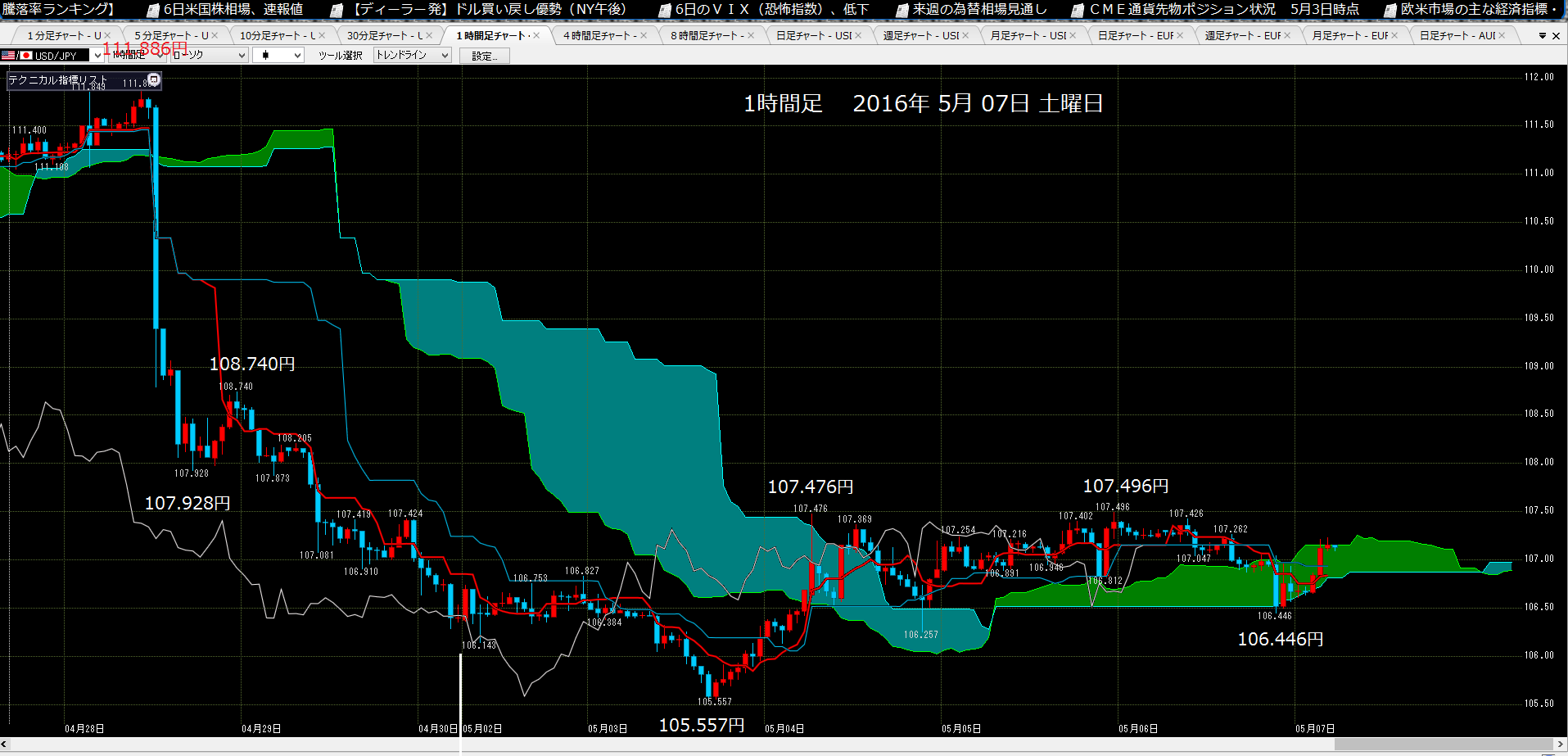Close the 週足チャート - USD tab
The height and width of the screenshot is (756, 1568).
pyautogui.click(x=965, y=35)
